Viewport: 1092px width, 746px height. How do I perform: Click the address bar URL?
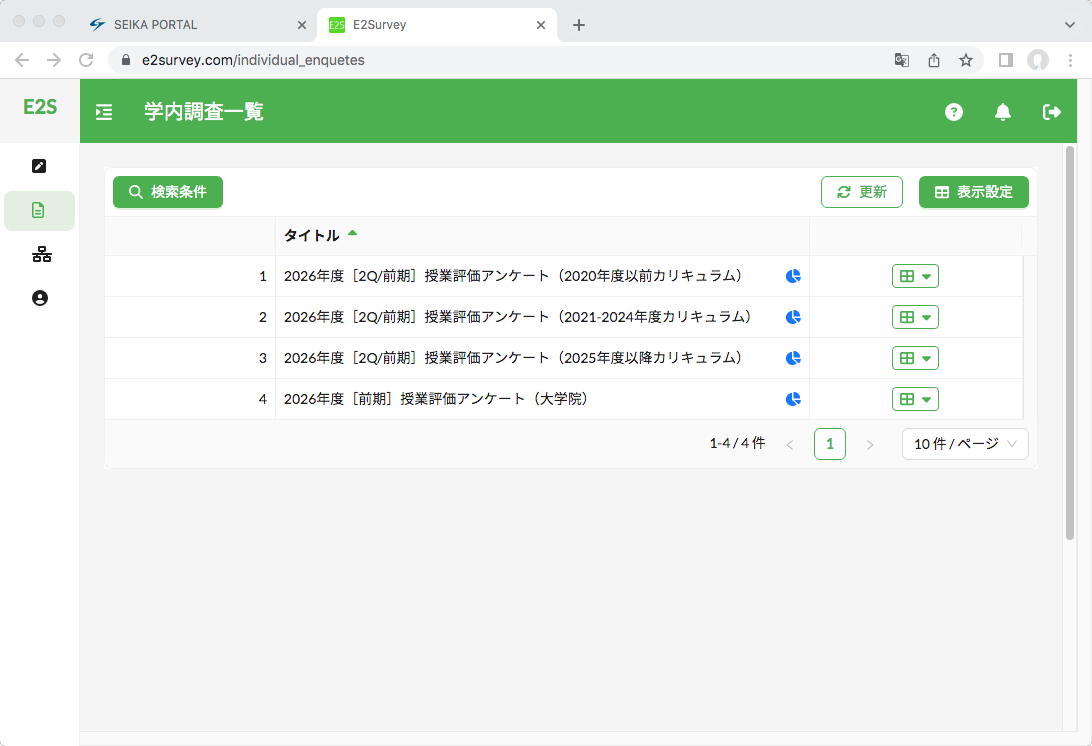click(253, 60)
